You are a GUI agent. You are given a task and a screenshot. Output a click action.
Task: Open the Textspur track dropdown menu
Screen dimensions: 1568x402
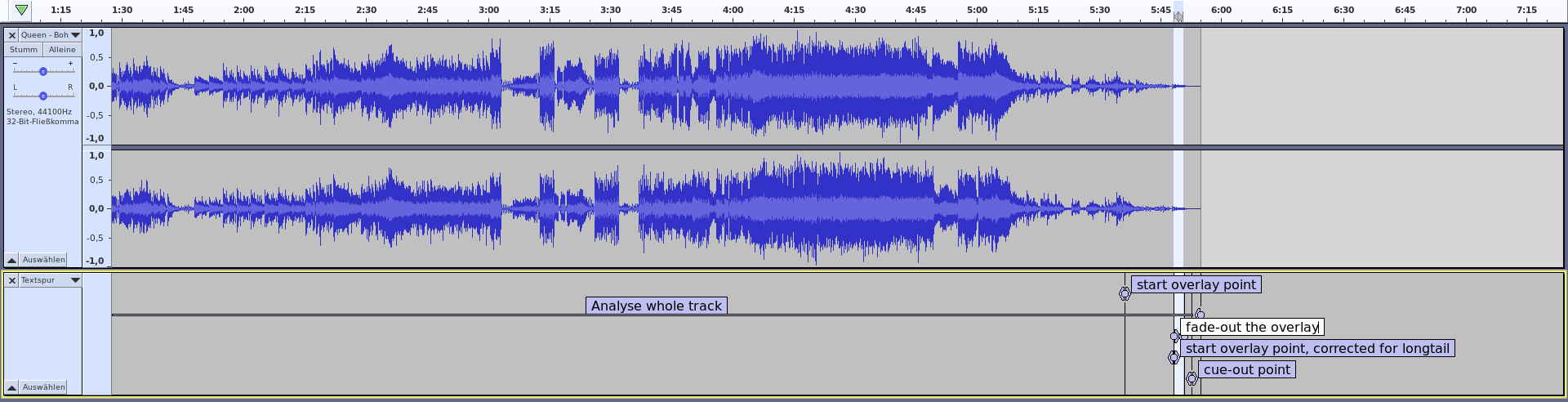click(x=75, y=280)
